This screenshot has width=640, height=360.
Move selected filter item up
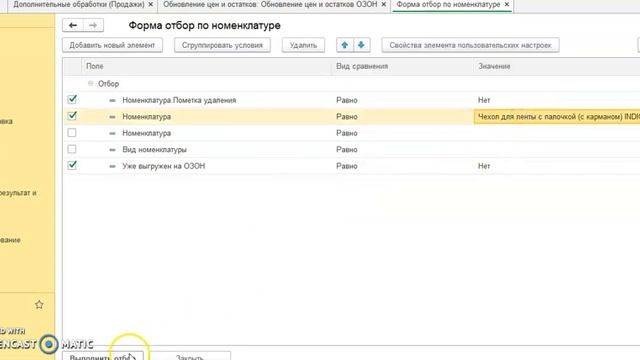[x=345, y=45]
